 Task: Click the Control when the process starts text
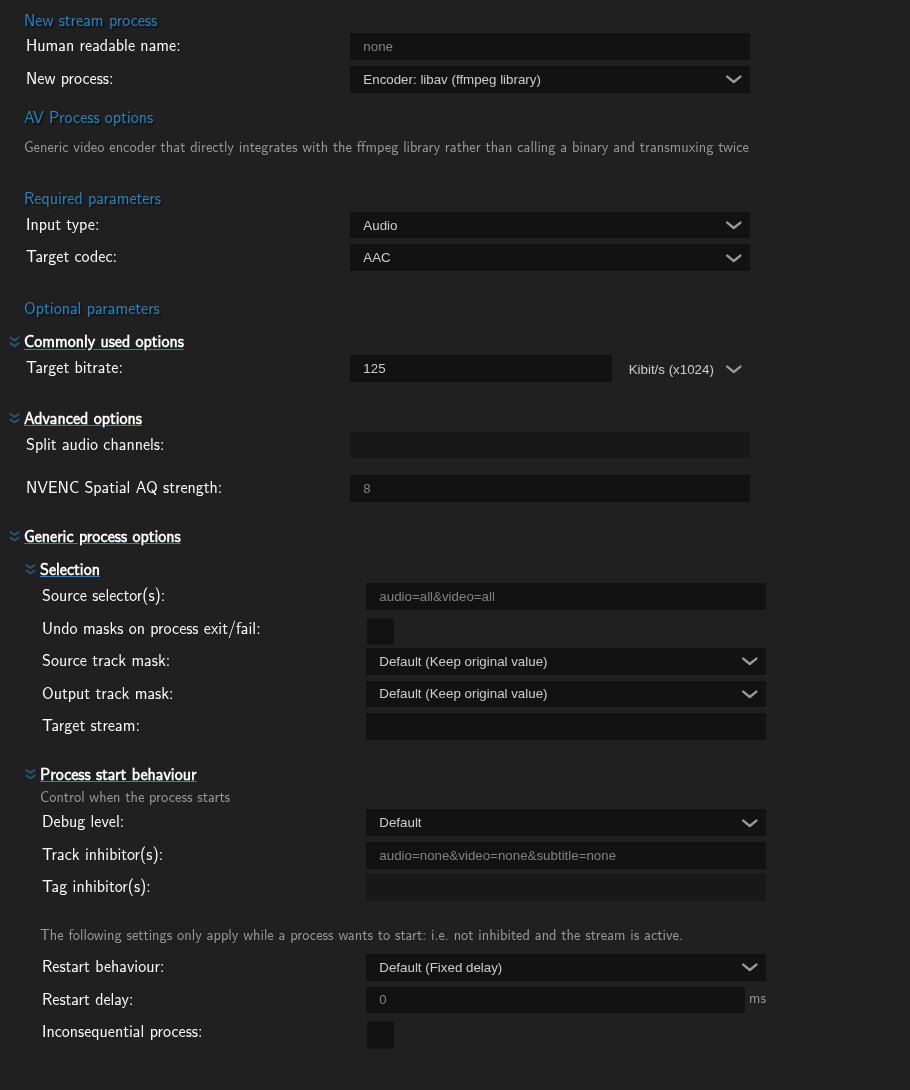click(x=135, y=797)
